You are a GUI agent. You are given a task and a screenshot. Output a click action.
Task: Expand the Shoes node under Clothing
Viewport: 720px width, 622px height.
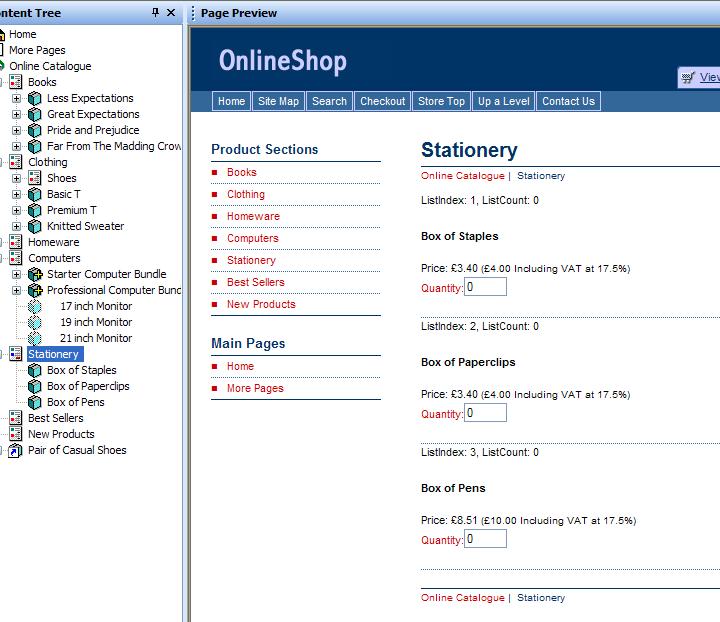16,178
